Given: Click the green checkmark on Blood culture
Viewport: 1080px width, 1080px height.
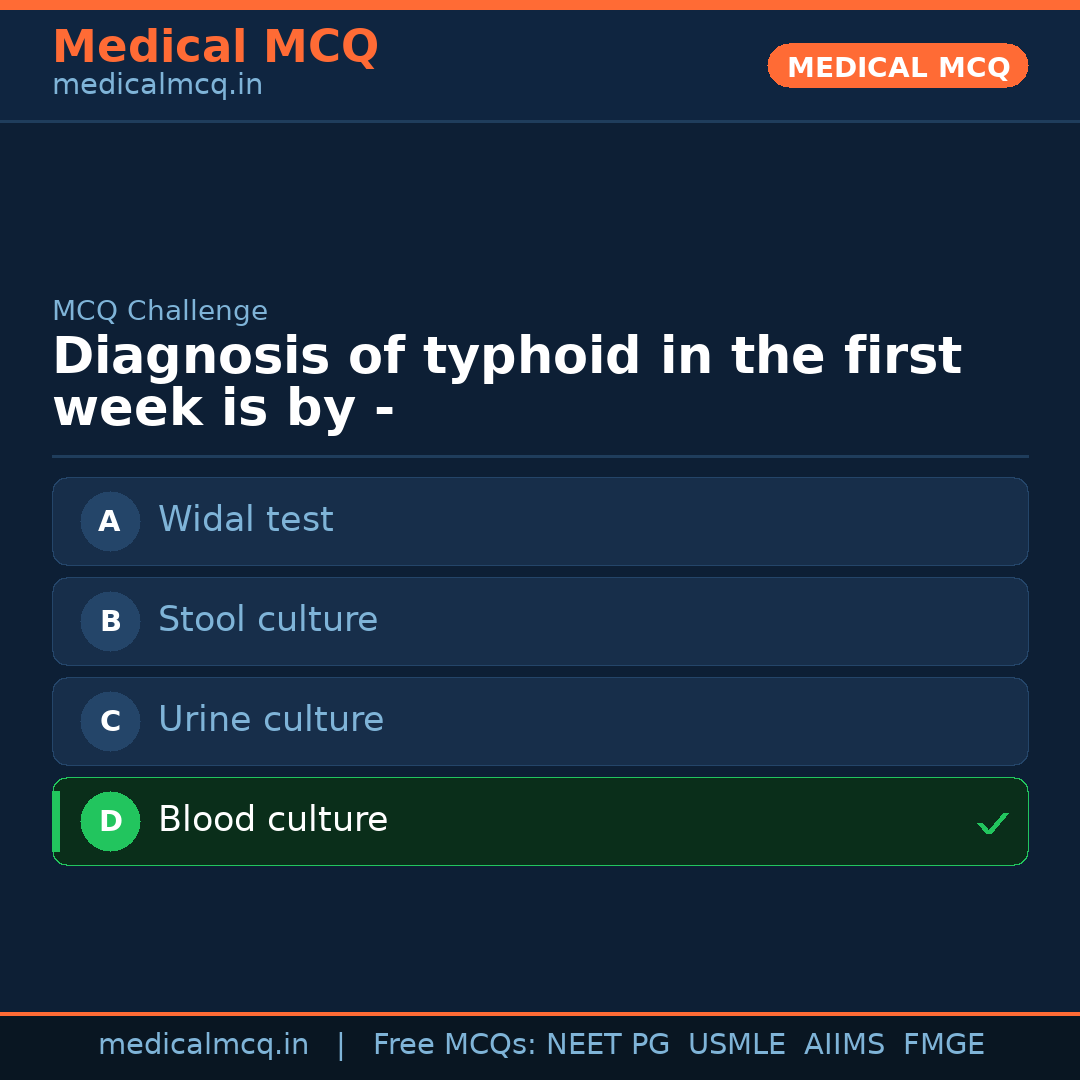Looking at the screenshot, I should [993, 822].
